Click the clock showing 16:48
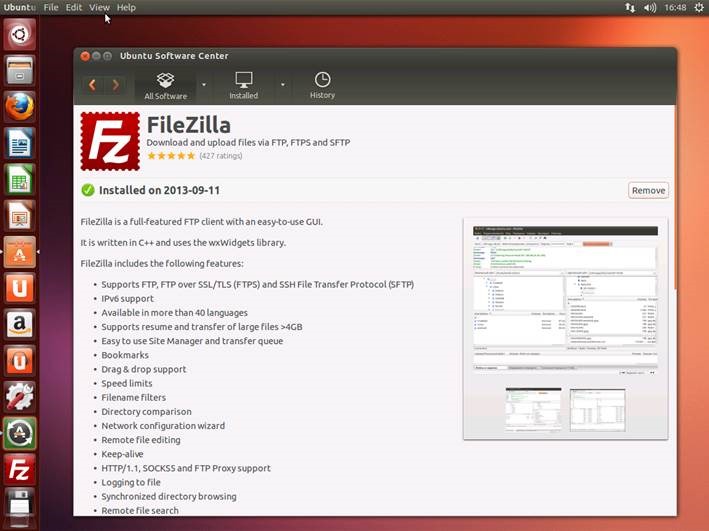 click(x=675, y=7)
